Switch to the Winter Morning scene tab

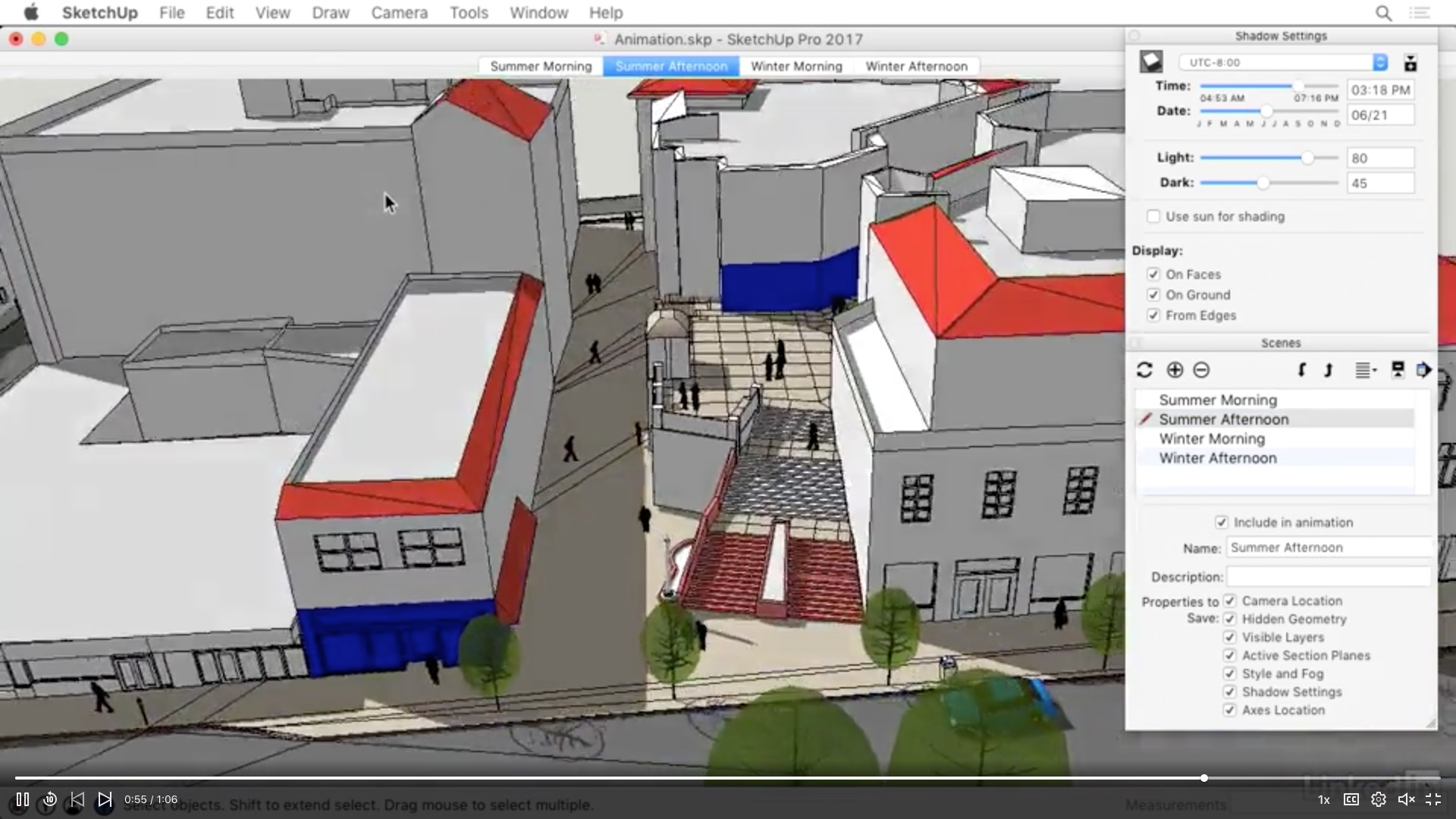point(796,67)
